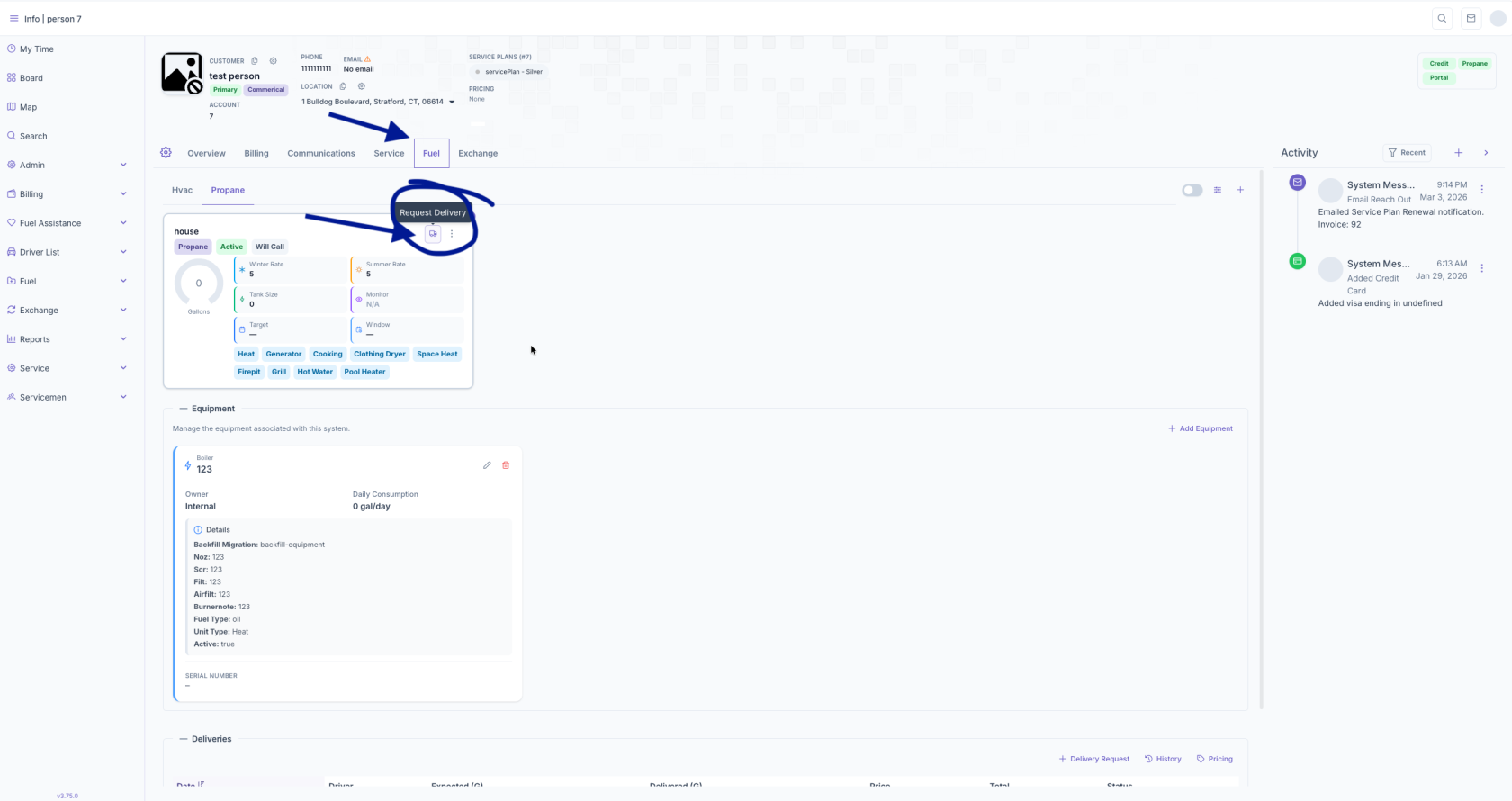
Task: Delete Boiler 123 using the red trash icon
Action: (x=506, y=465)
